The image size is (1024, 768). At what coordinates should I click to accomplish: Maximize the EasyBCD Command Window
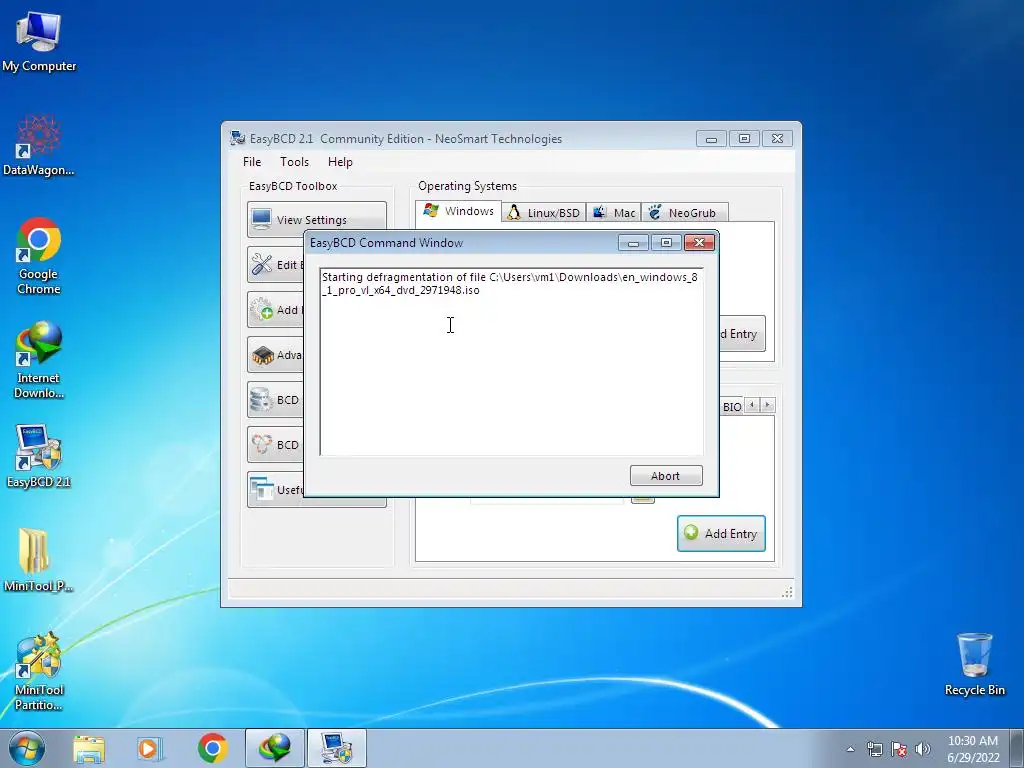[x=666, y=242]
